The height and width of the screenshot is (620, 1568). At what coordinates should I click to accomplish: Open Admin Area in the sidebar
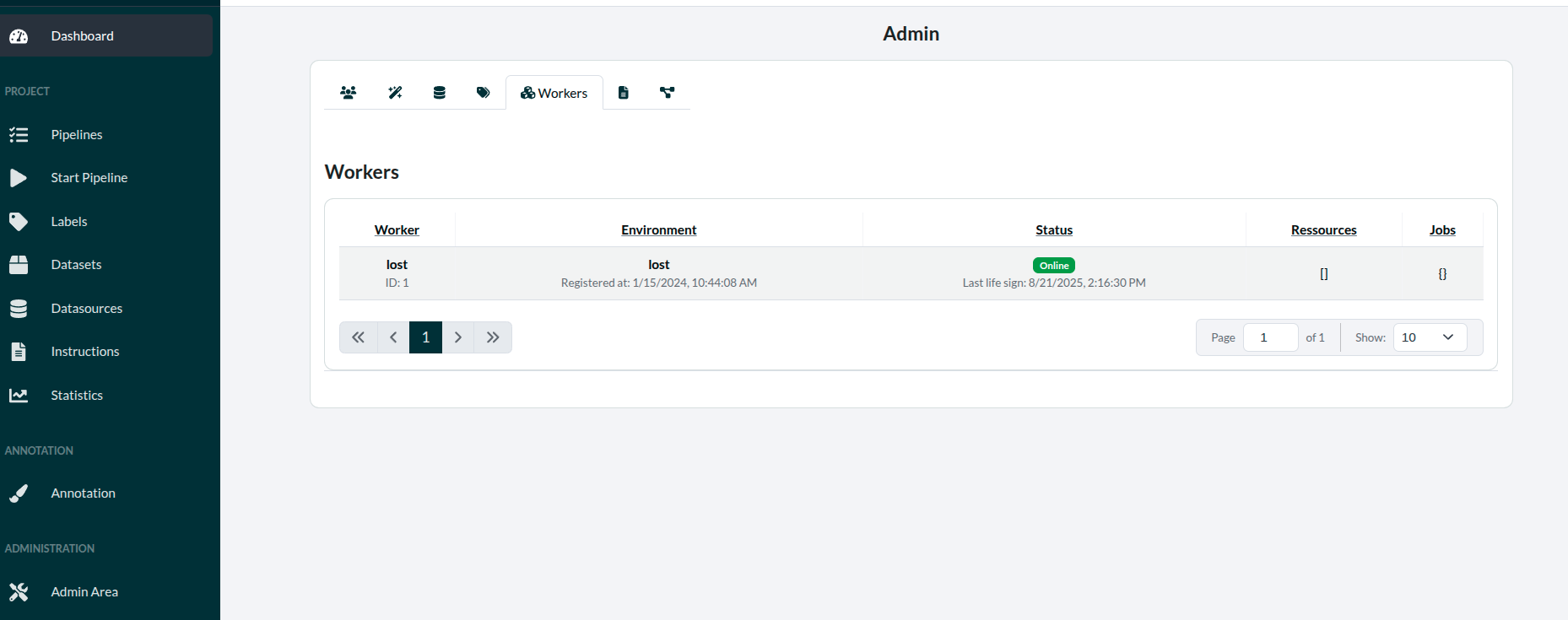click(84, 592)
